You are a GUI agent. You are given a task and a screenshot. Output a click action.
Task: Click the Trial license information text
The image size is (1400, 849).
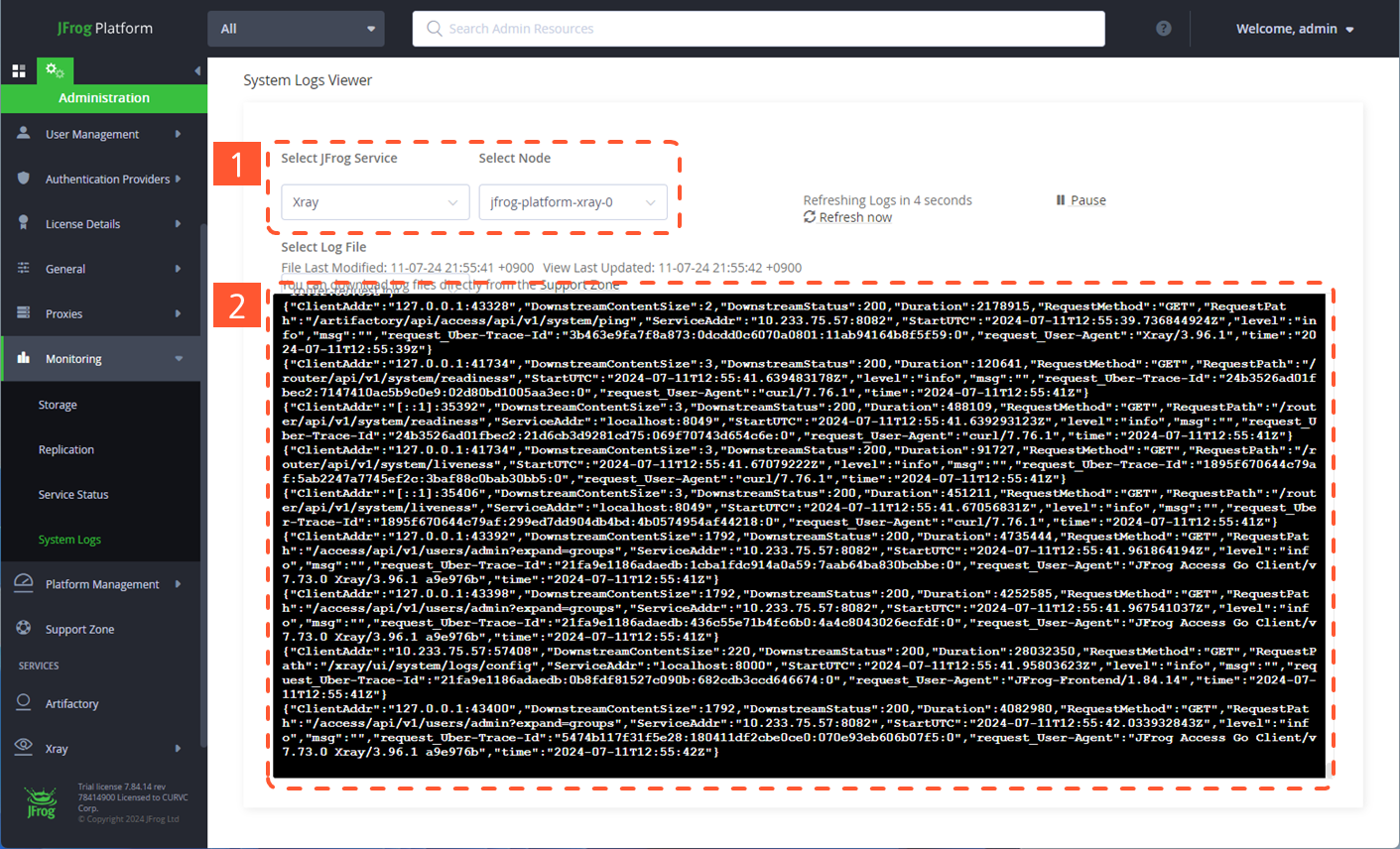click(x=133, y=802)
